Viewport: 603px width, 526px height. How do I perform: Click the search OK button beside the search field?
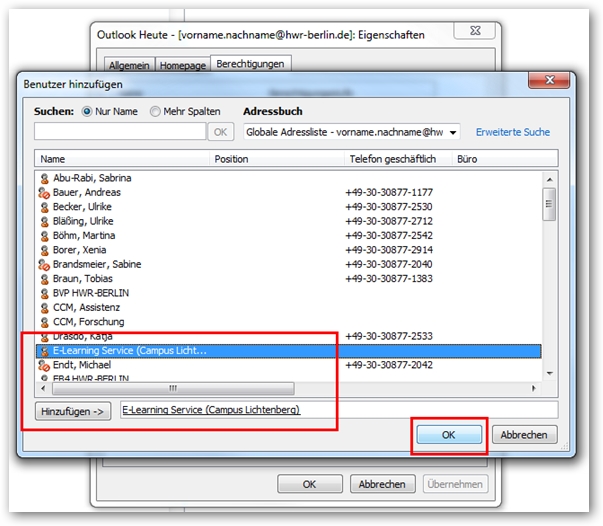tap(221, 132)
